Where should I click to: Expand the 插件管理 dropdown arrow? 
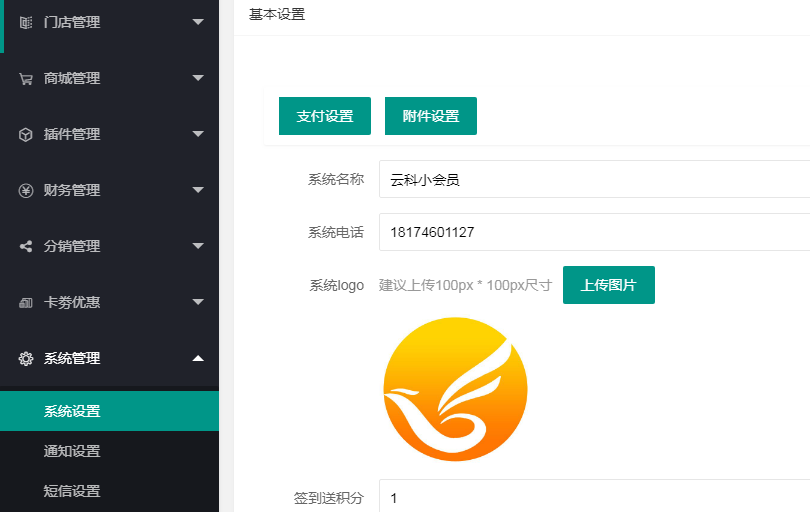pyautogui.click(x=198, y=134)
